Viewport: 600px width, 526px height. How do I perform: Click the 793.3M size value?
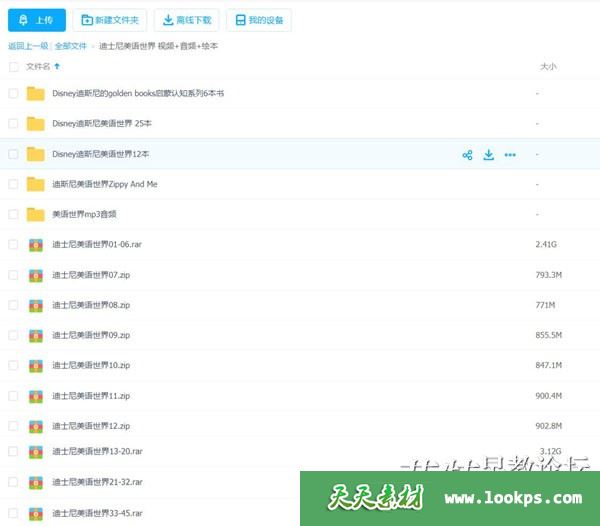(x=549, y=275)
